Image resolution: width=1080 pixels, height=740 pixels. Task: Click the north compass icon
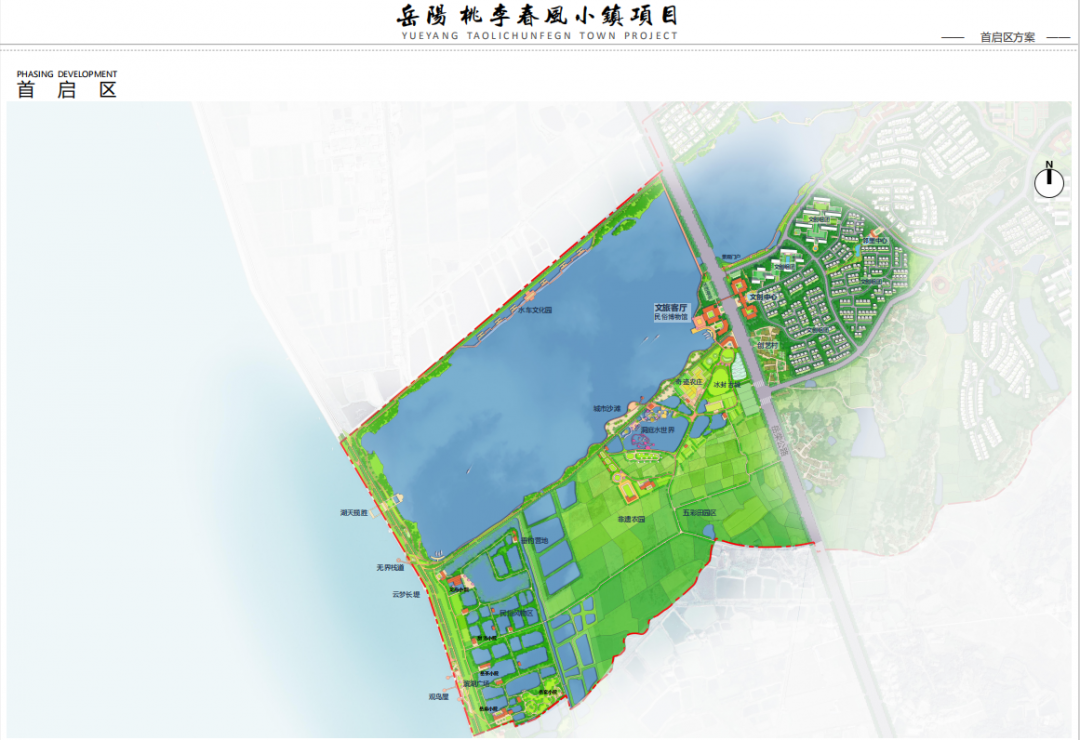tap(1049, 181)
